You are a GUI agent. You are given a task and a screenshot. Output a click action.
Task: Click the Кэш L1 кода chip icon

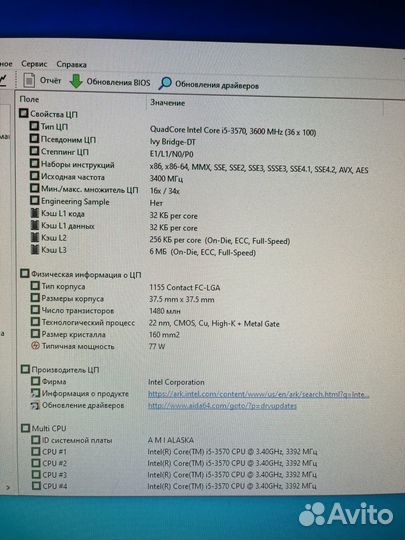35,213
